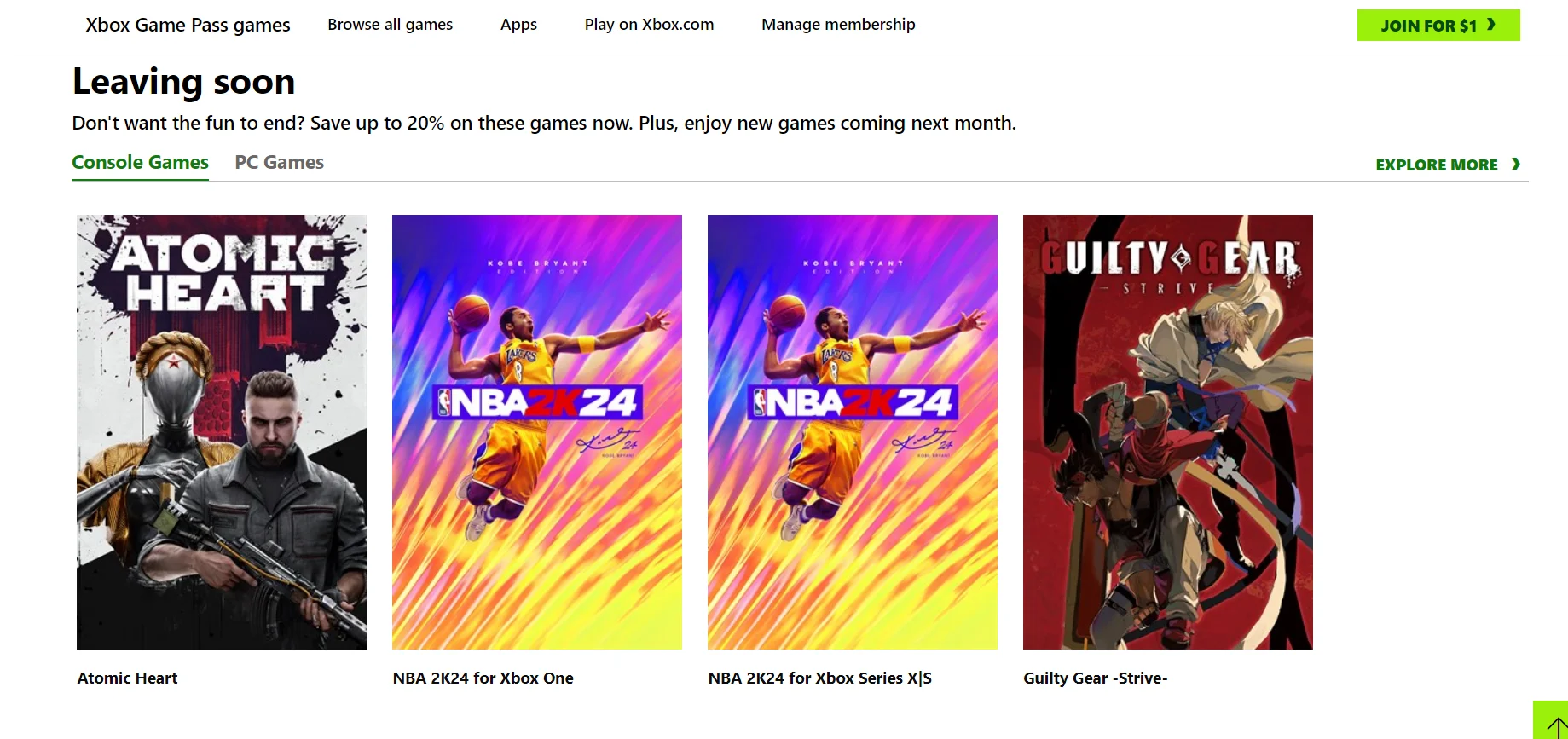Click the chevron on JOIN FOR $1
1568x739 pixels.
coord(1491,25)
